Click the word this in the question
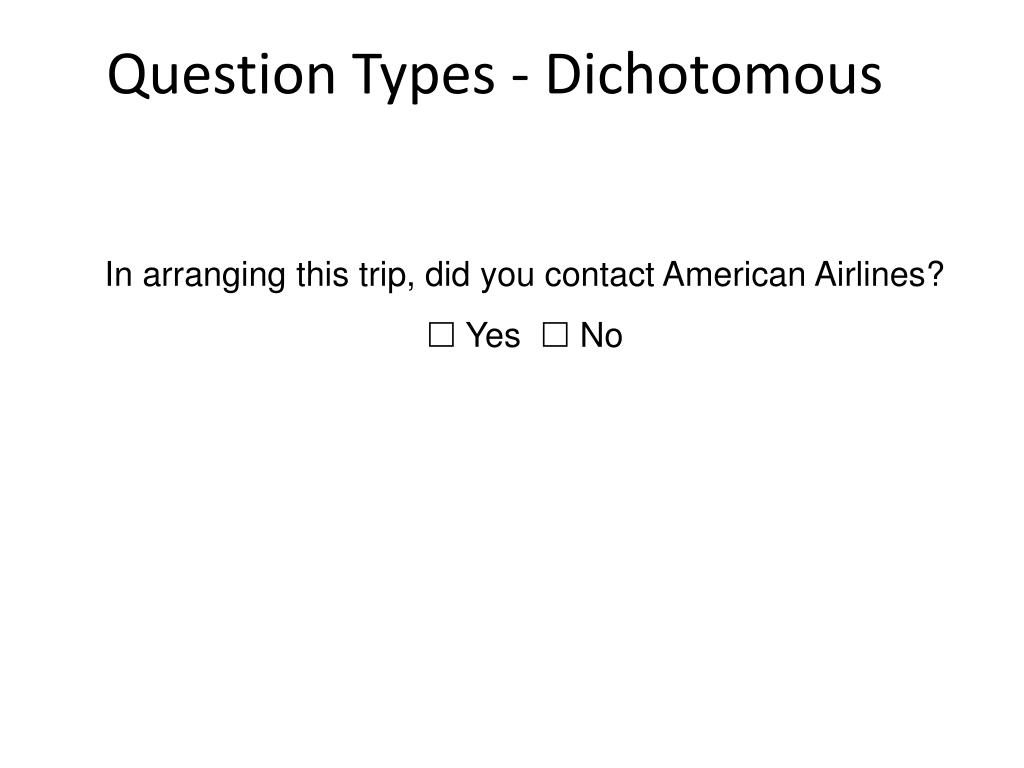 pos(323,274)
